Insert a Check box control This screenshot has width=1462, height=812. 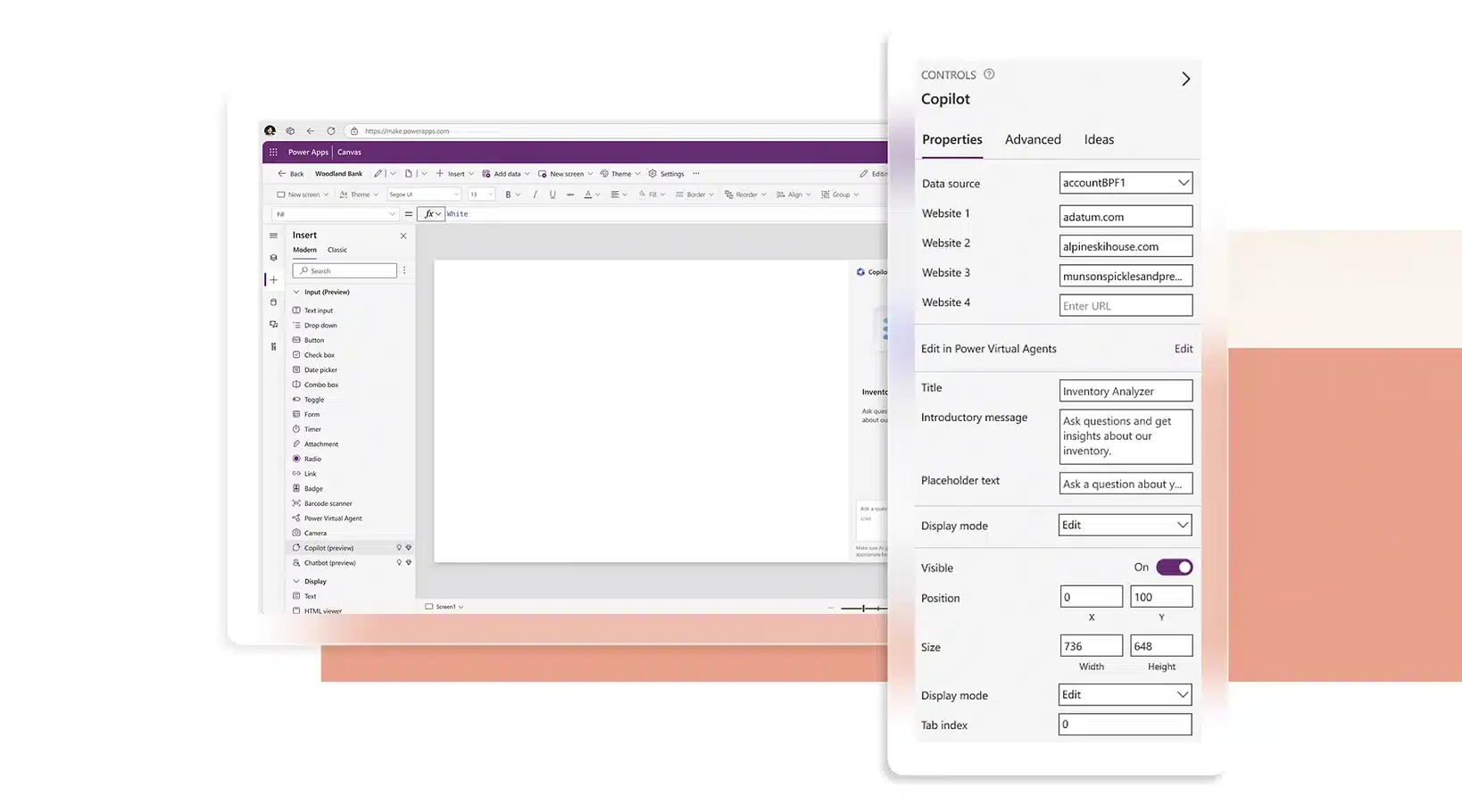pos(313,355)
